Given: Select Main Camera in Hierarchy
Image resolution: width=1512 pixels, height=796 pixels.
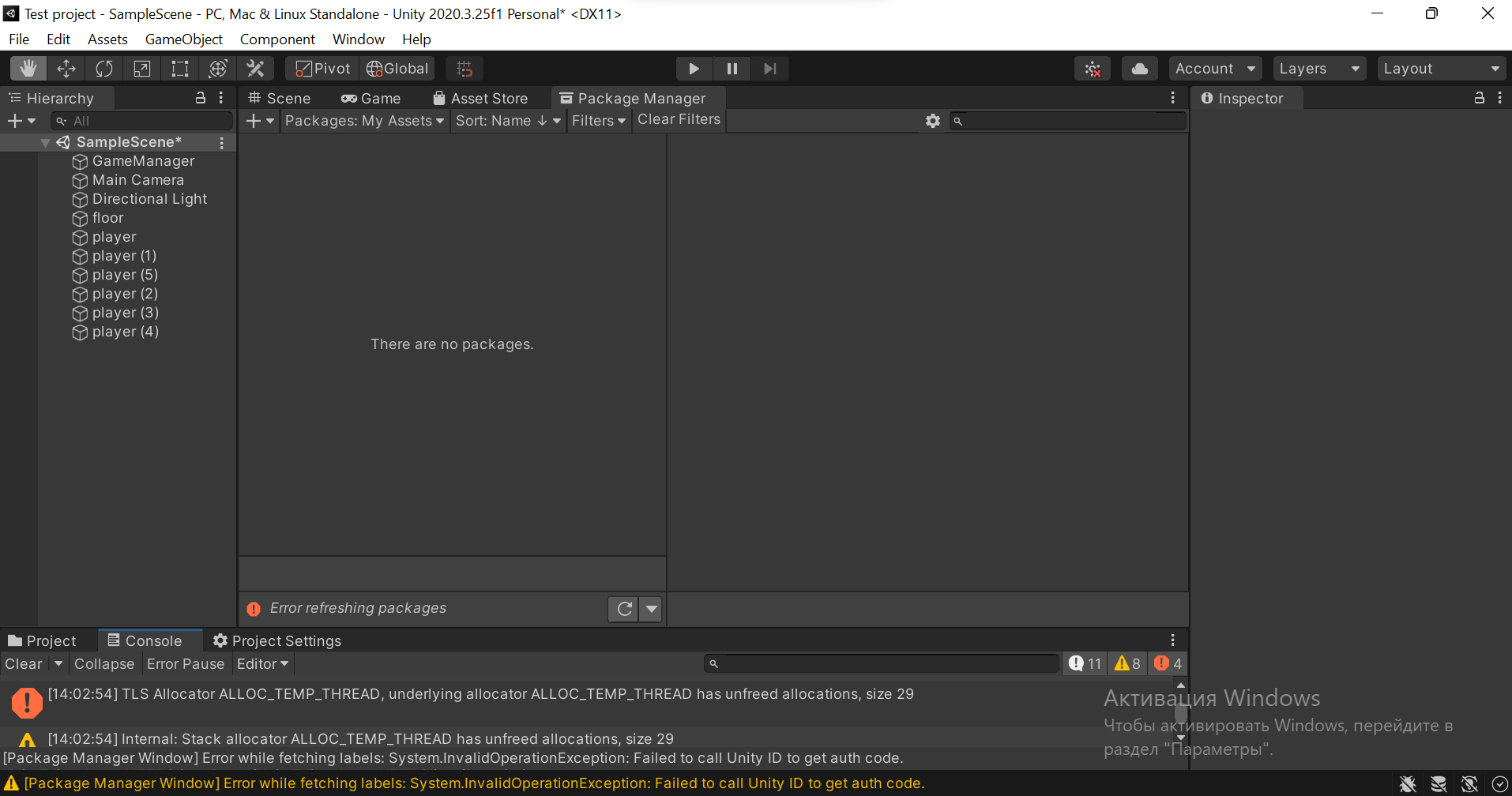Looking at the screenshot, I should point(128,180).
